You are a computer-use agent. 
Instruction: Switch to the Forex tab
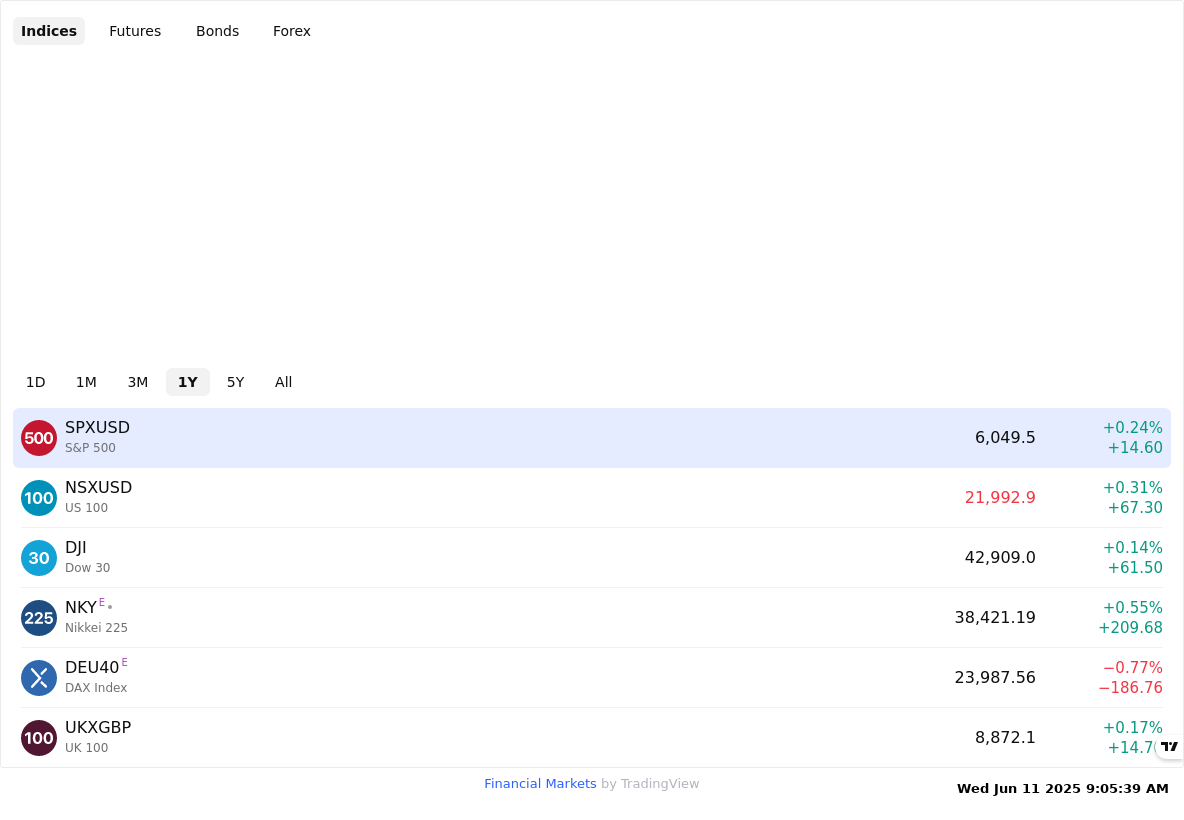click(291, 31)
